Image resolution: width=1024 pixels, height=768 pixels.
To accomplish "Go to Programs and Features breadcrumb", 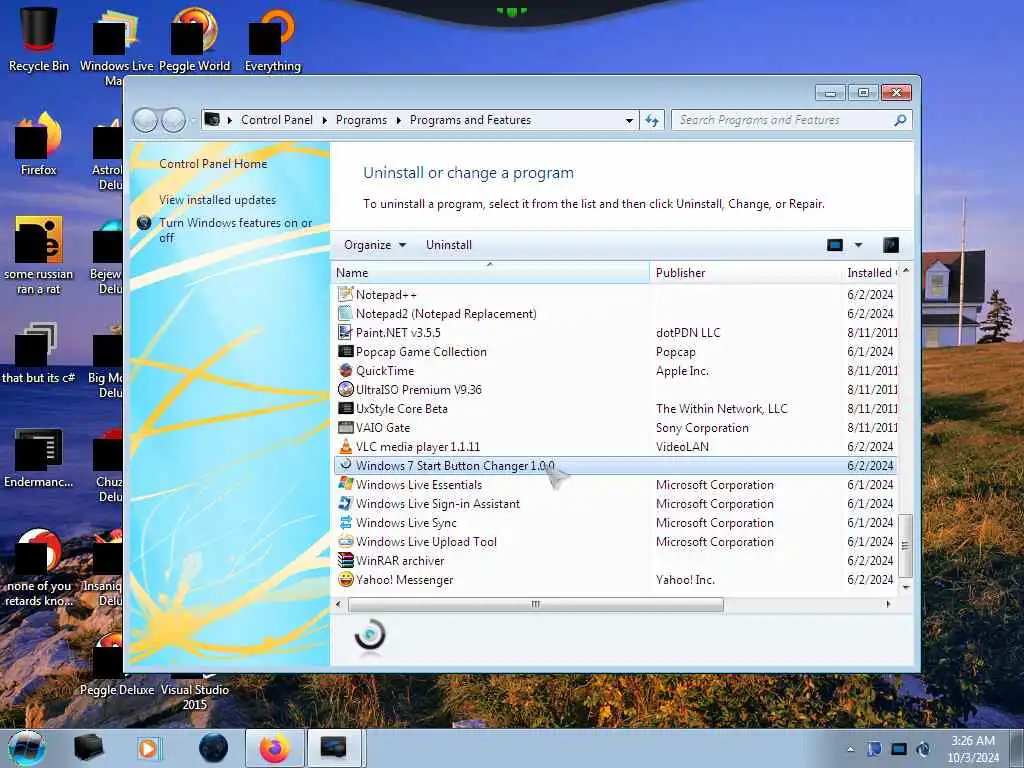I will (x=470, y=120).
